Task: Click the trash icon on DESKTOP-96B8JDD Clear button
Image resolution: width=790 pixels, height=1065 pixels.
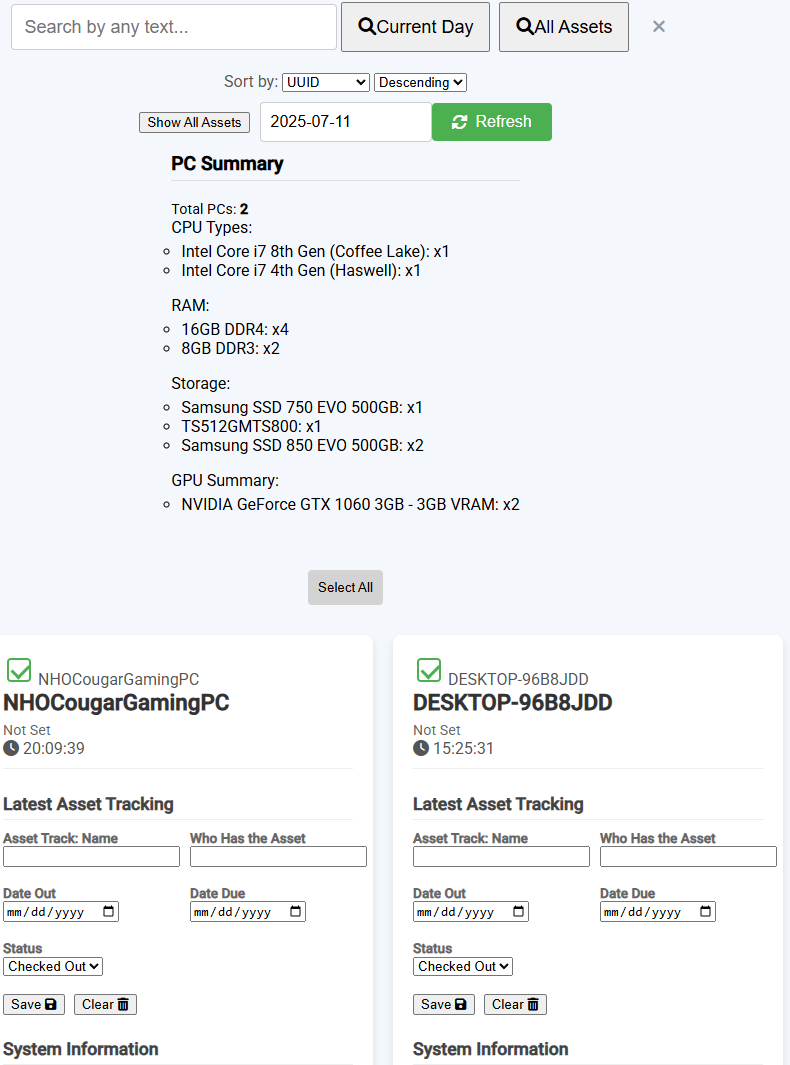Action: (x=533, y=1004)
